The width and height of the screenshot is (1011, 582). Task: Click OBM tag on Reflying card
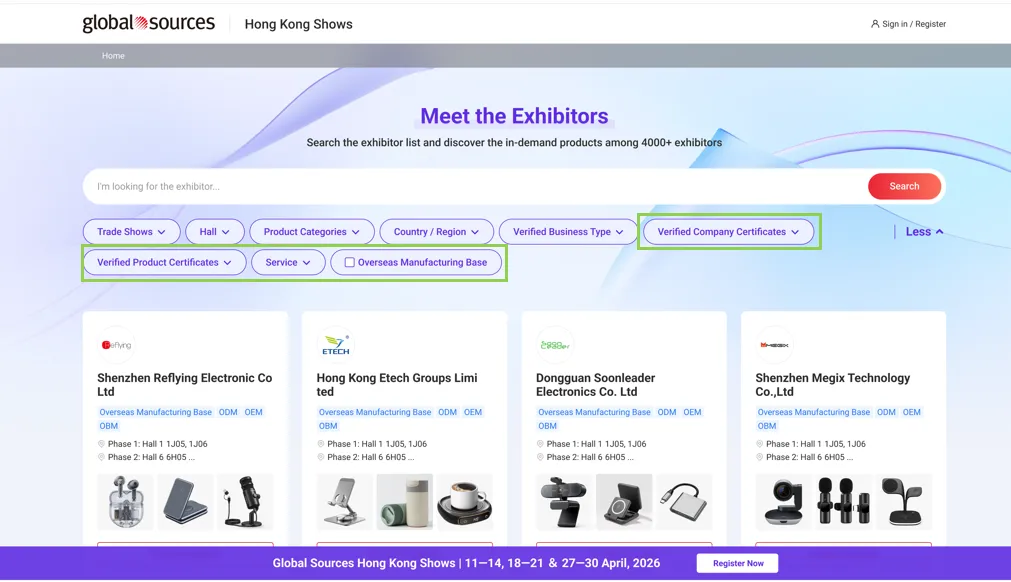point(109,426)
